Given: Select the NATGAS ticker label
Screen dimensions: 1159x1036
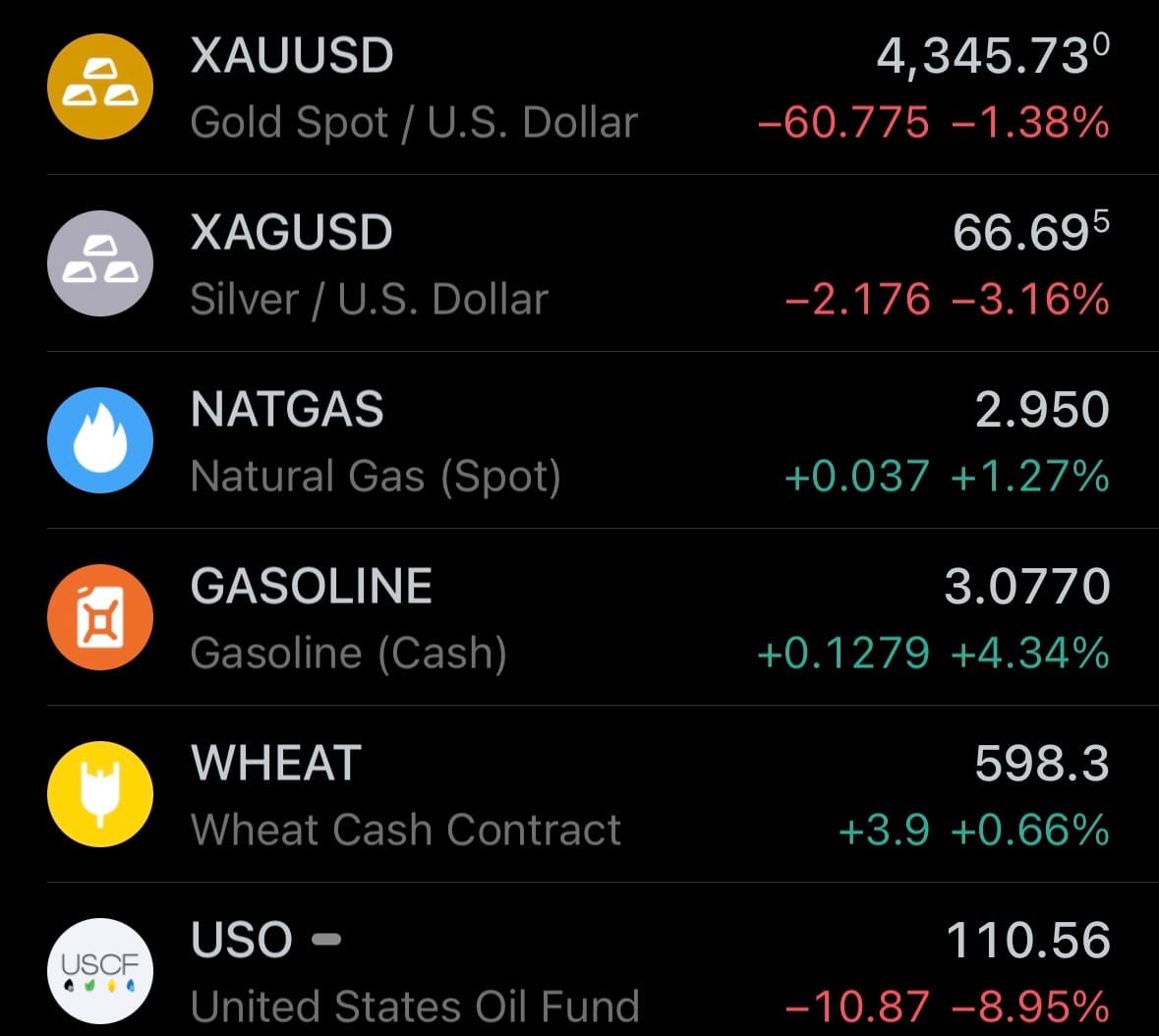Looking at the screenshot, I should click(x=287, y=410).
